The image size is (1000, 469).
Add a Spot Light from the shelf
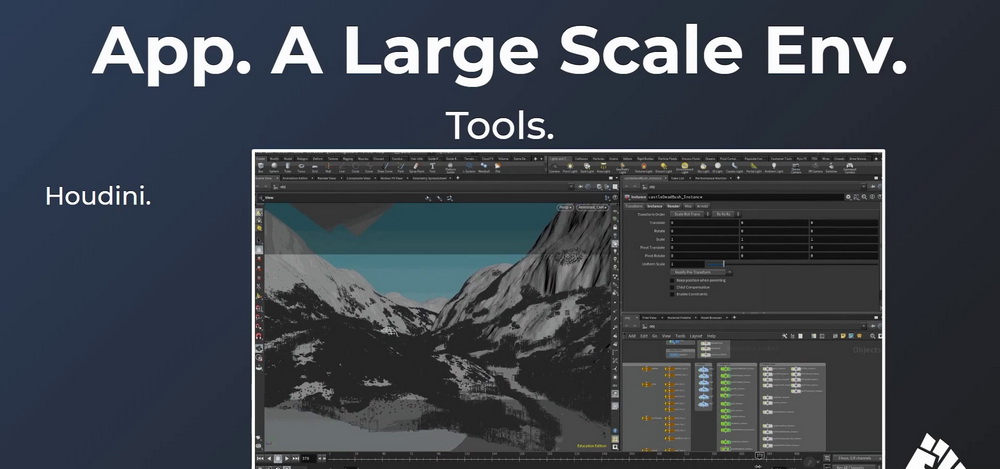pos(587,168)
